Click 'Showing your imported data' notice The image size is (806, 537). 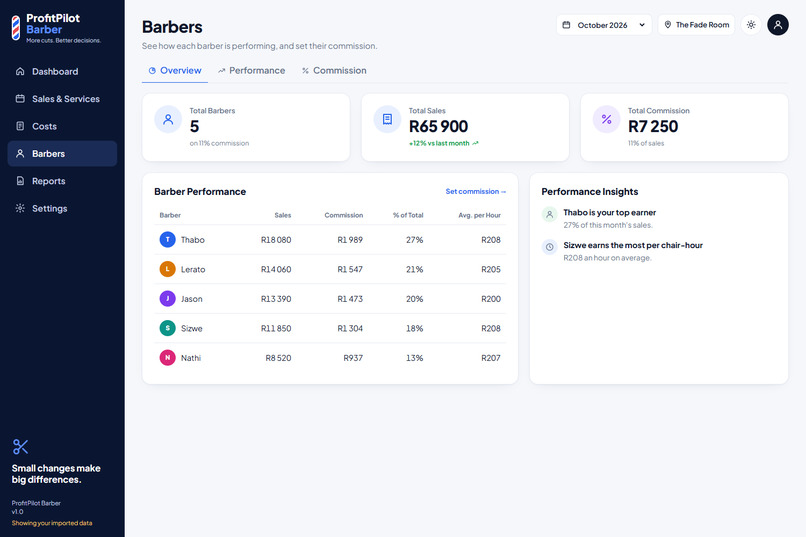[52, 523]
